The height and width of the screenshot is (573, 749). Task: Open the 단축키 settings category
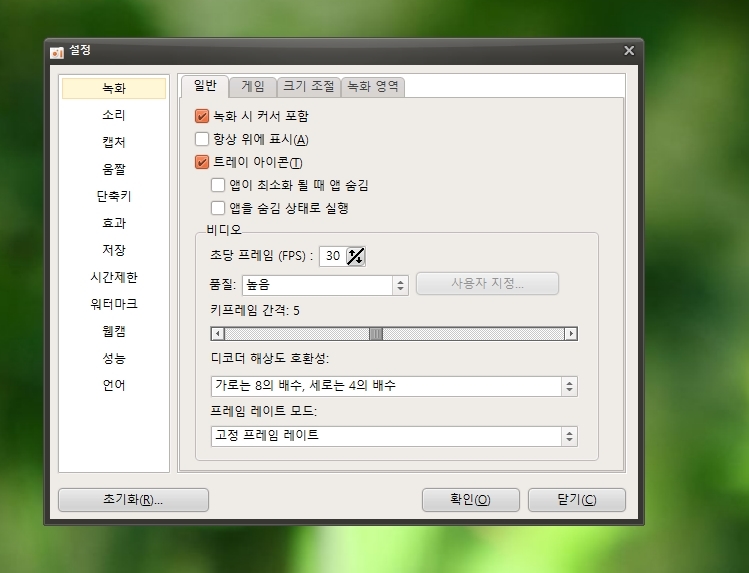click(x=114, y=196)
